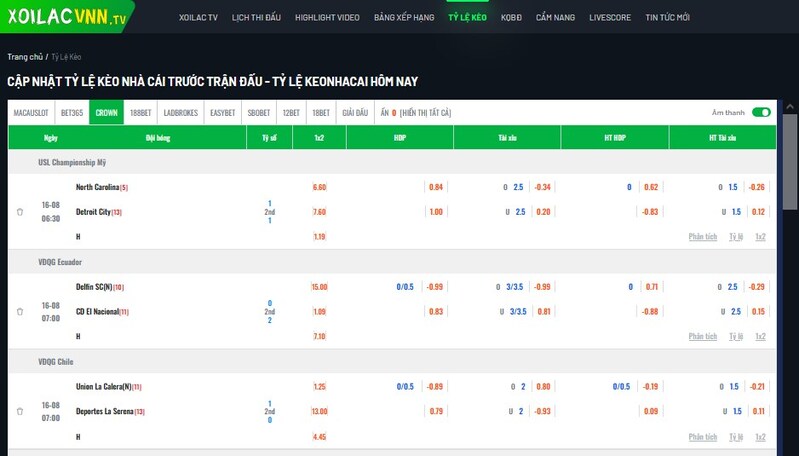
Task: Go to Trang chủ breadcrumb link
Action: [x=25, y=57]
